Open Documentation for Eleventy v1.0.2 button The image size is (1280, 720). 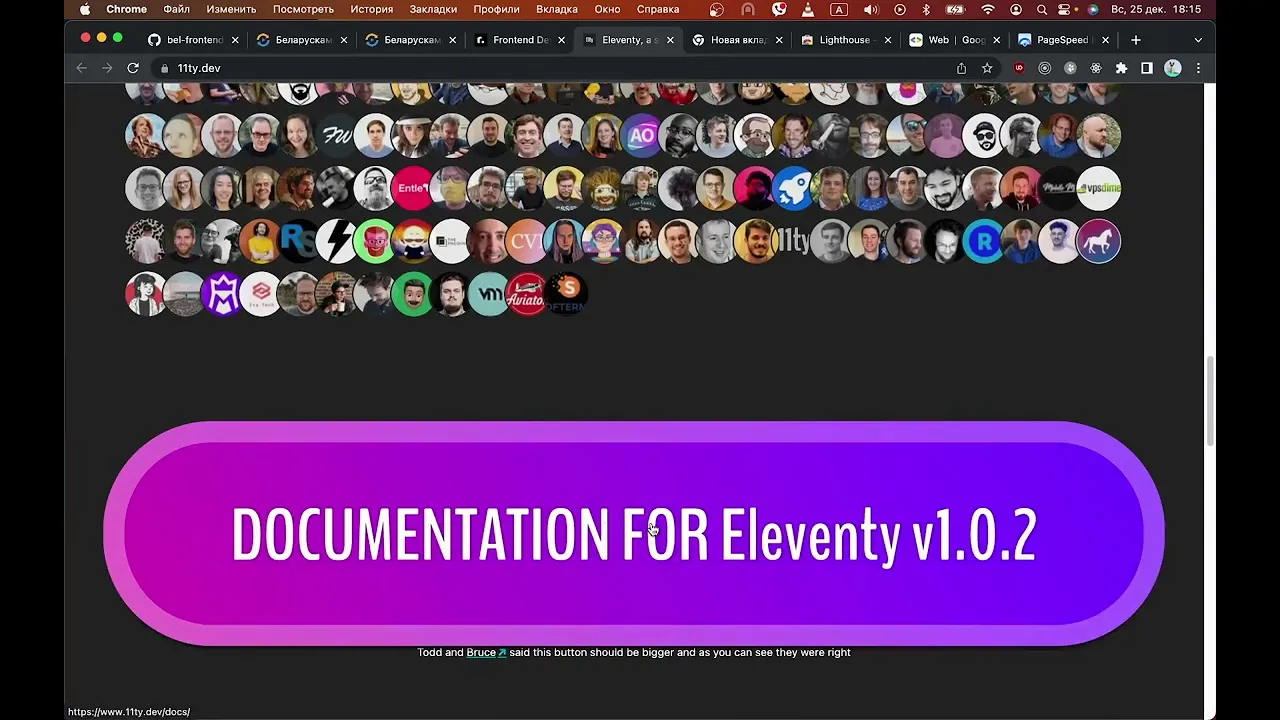click(634, 534)
